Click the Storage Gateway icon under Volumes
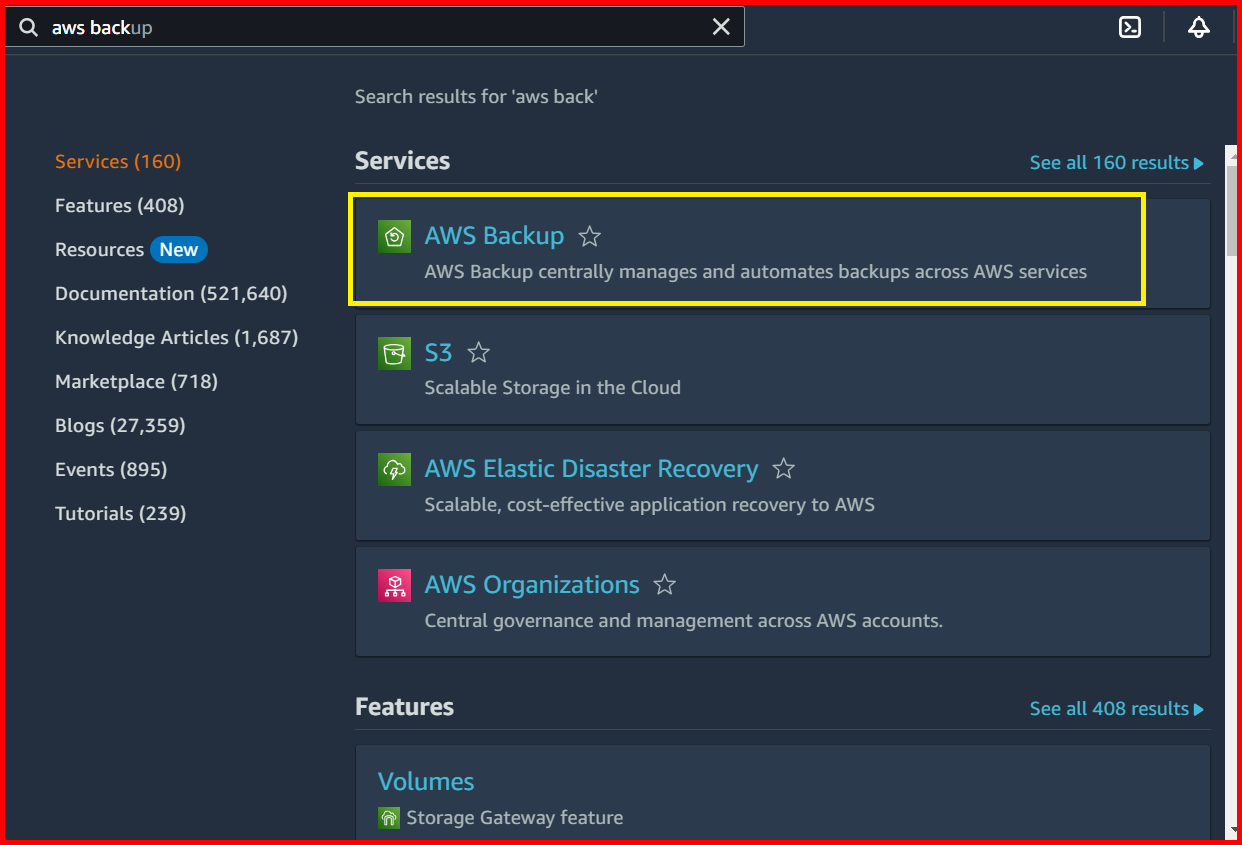1242x845 pixels. [x=389, y=817]
